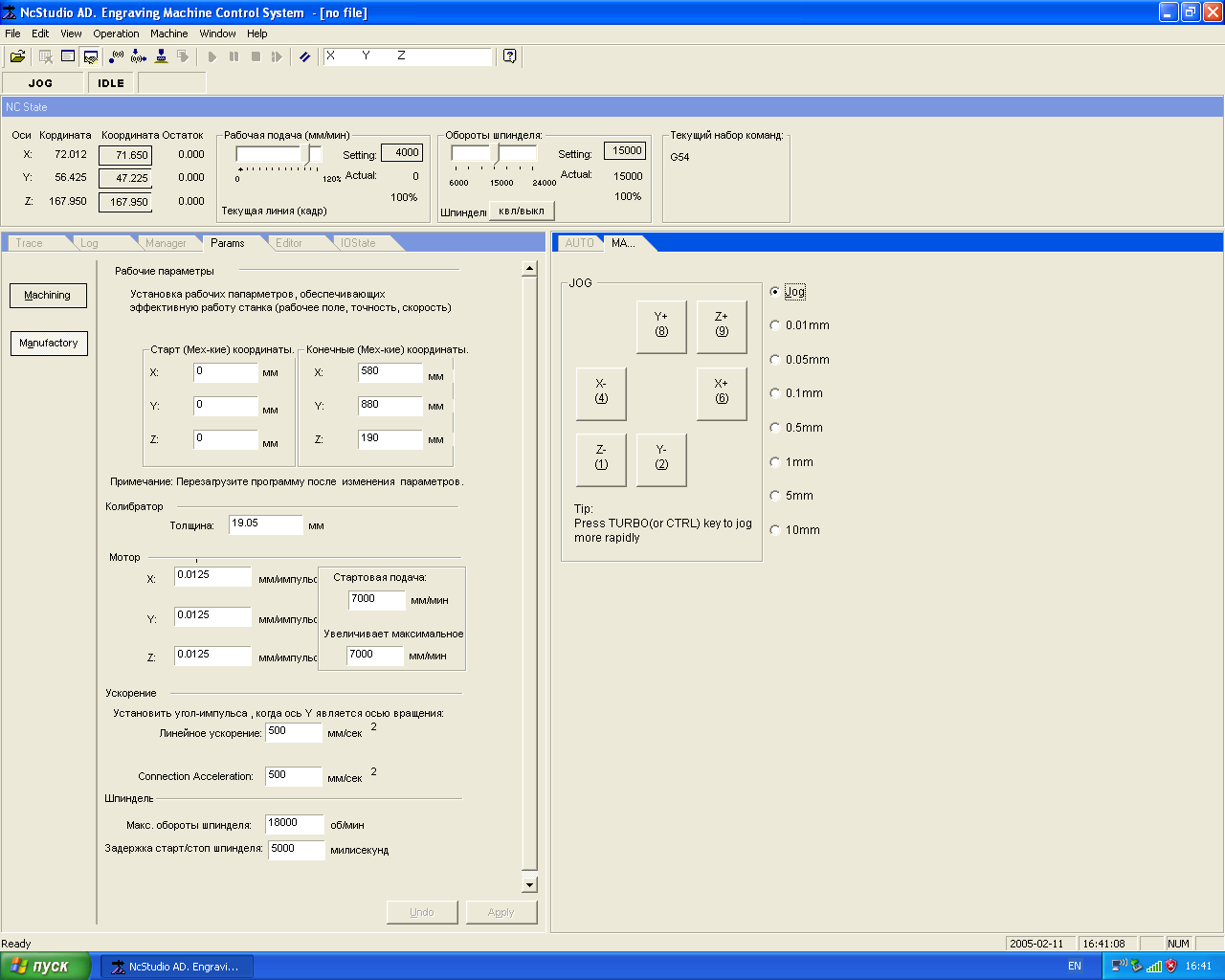
Task: Click the highlighted handshake toolbar icon
Action: 91,56
